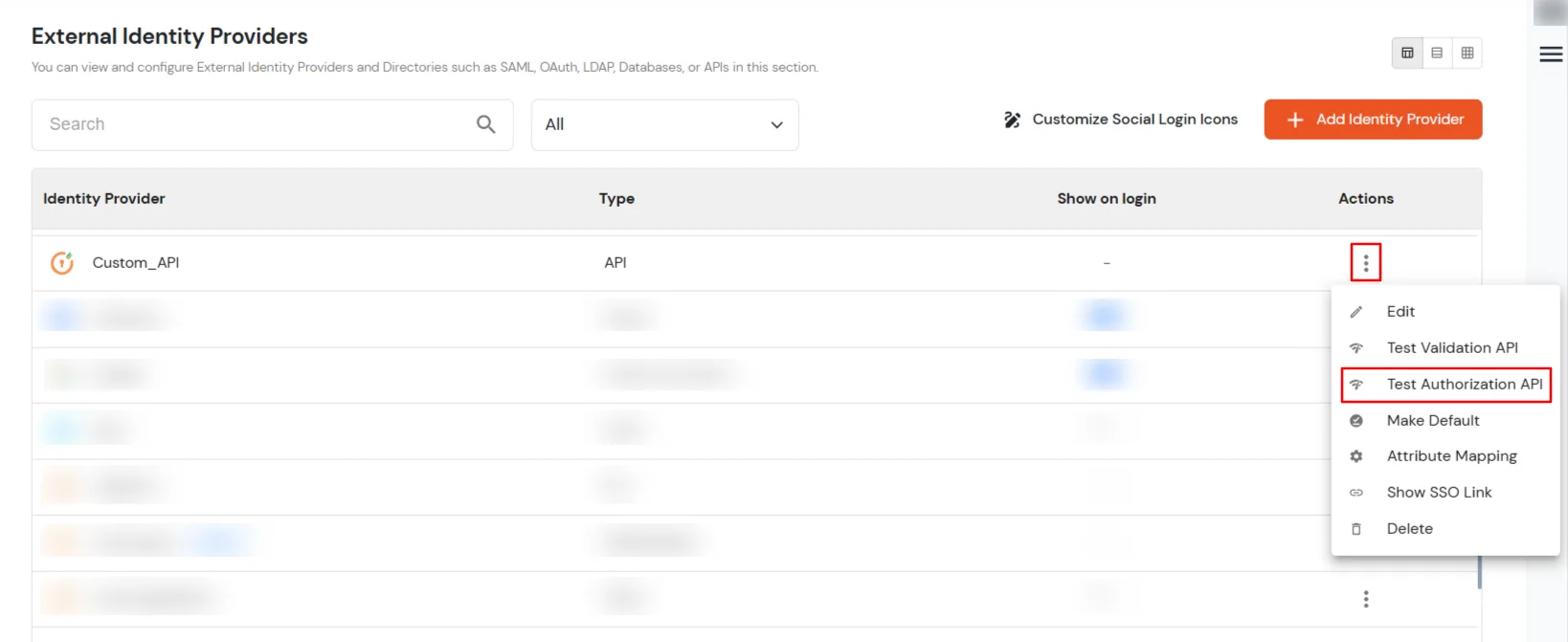Switch to the grid view icon
Viewport: 1568px width, 642px height.
coord(1467,53)
